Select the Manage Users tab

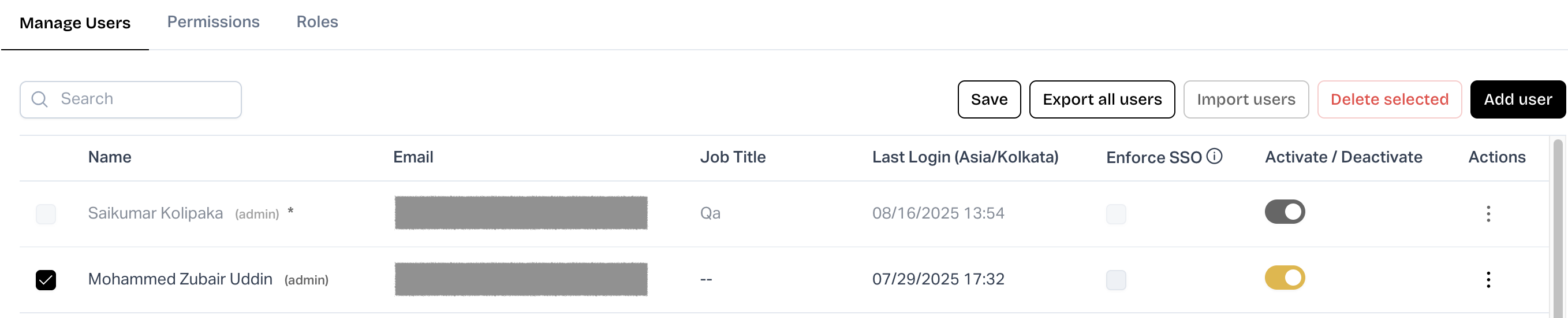tap(75, 23)
